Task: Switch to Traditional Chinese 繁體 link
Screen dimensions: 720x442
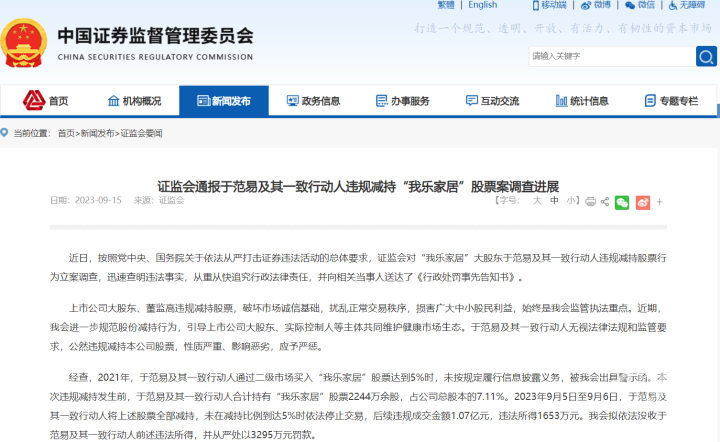Action: pyautogui.click(x=445, y=5)
